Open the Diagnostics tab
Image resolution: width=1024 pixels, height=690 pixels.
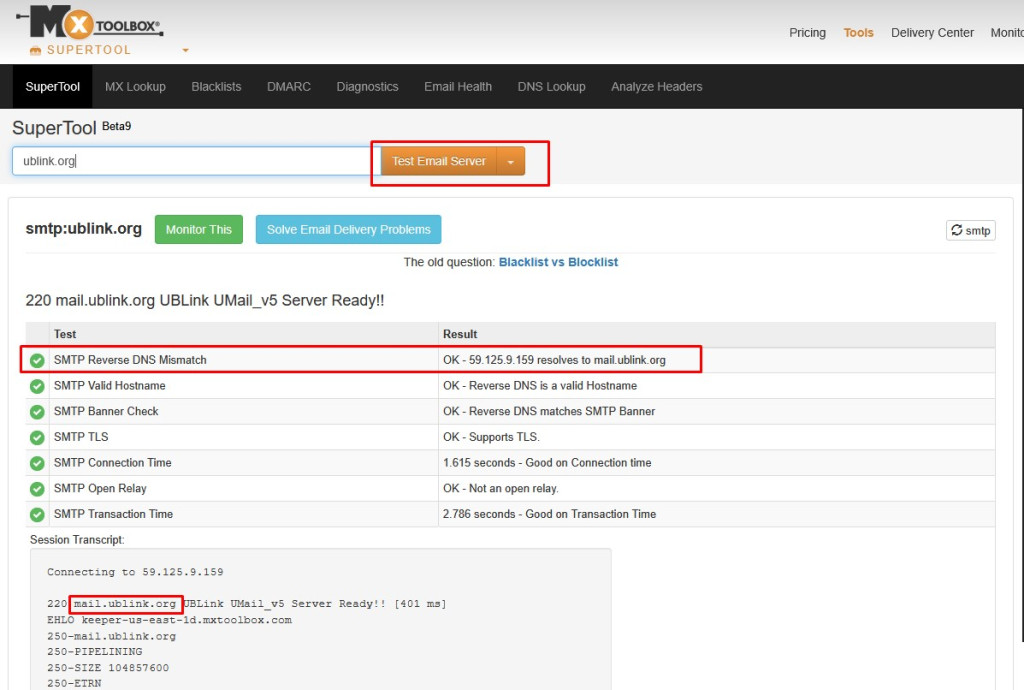click(368, 87)
